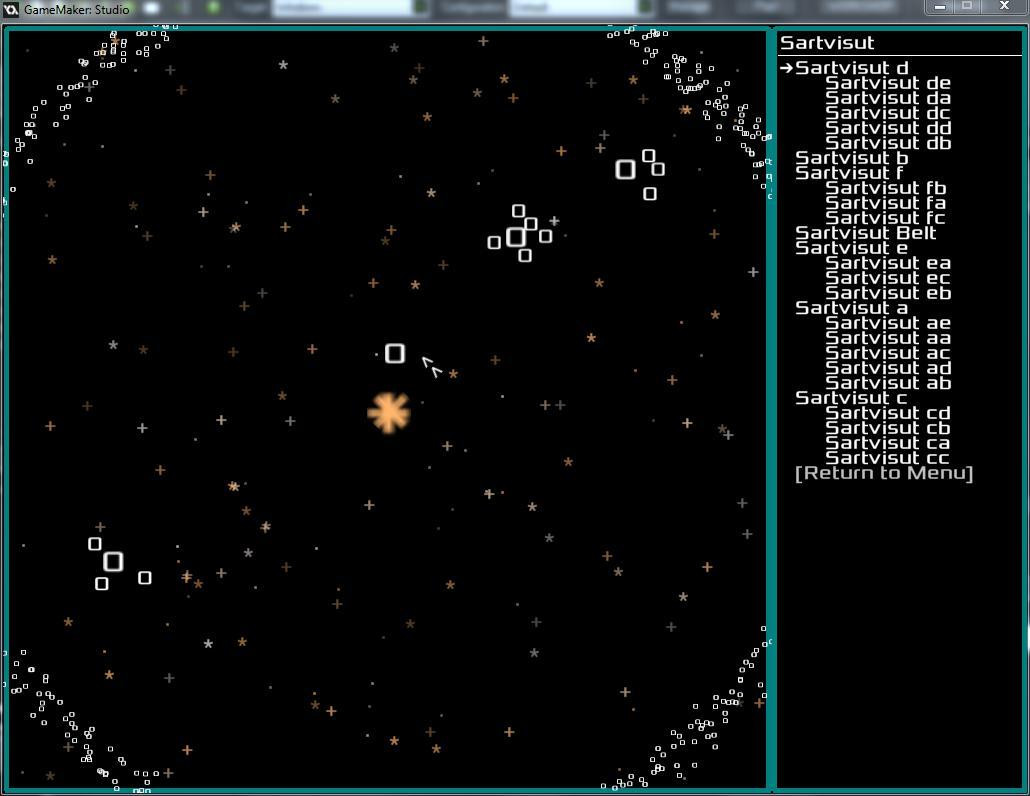Screen dimensions: 1030x796
Task: Pick Sartvisut da from the list
Action: click(887, 98)
